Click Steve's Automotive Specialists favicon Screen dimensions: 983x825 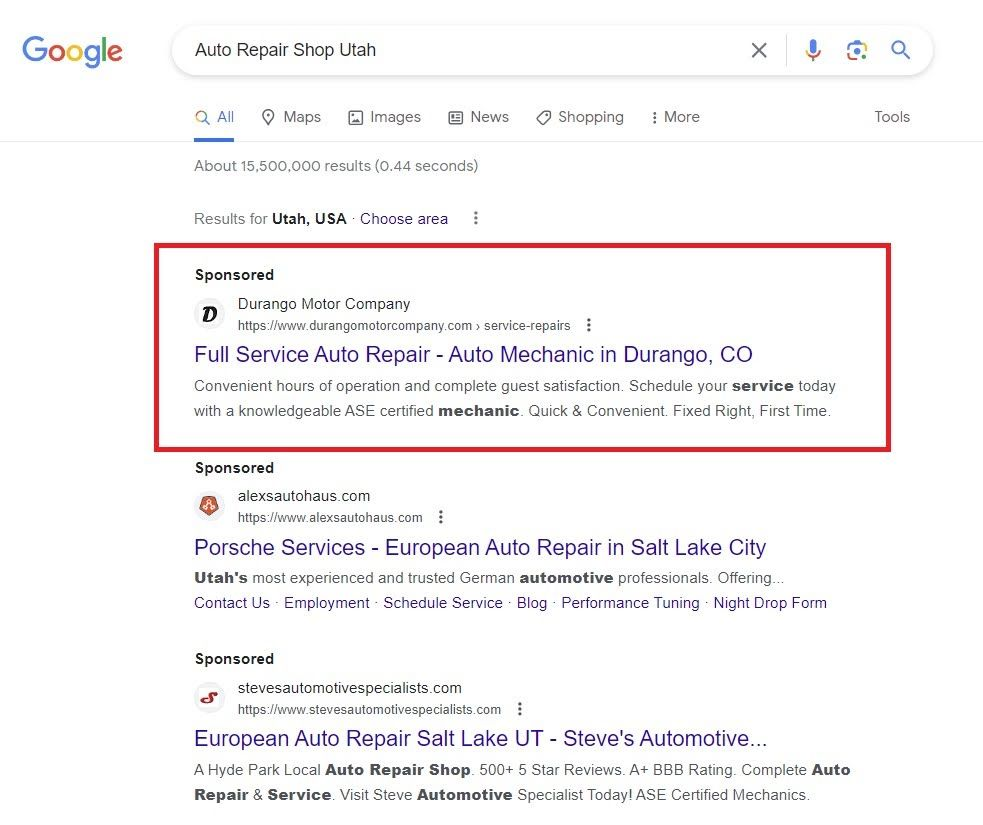(x=209, y=698)
